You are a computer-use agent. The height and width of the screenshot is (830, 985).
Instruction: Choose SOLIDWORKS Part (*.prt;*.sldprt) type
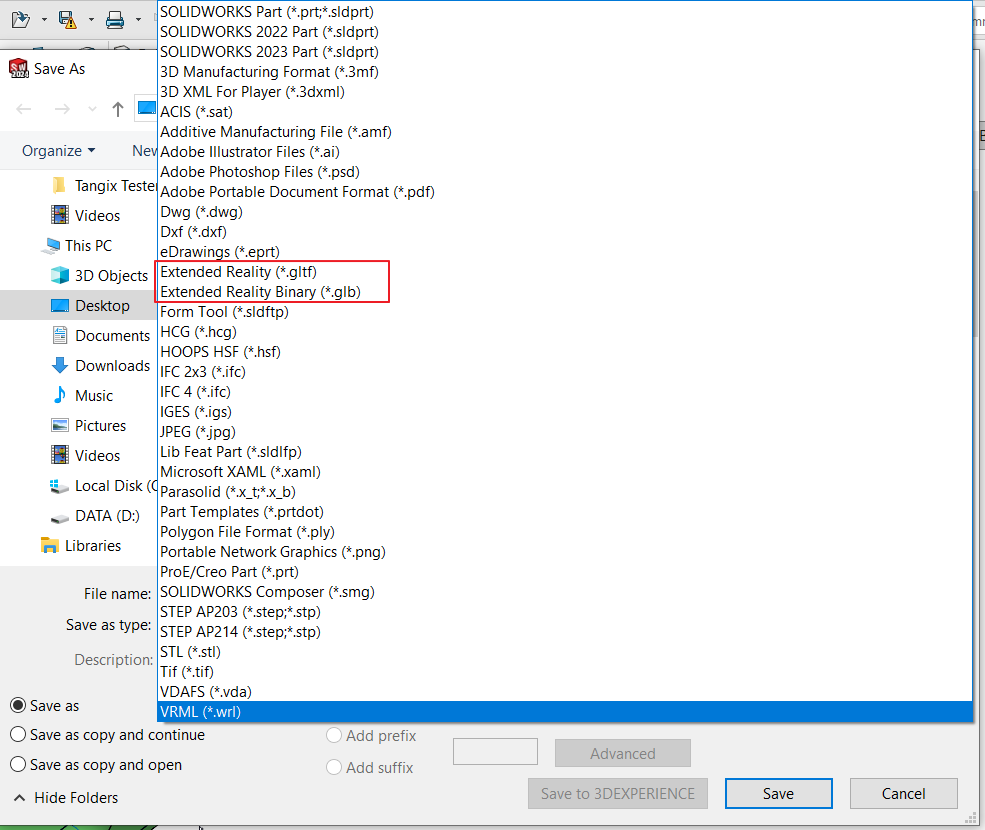(564, 11)
